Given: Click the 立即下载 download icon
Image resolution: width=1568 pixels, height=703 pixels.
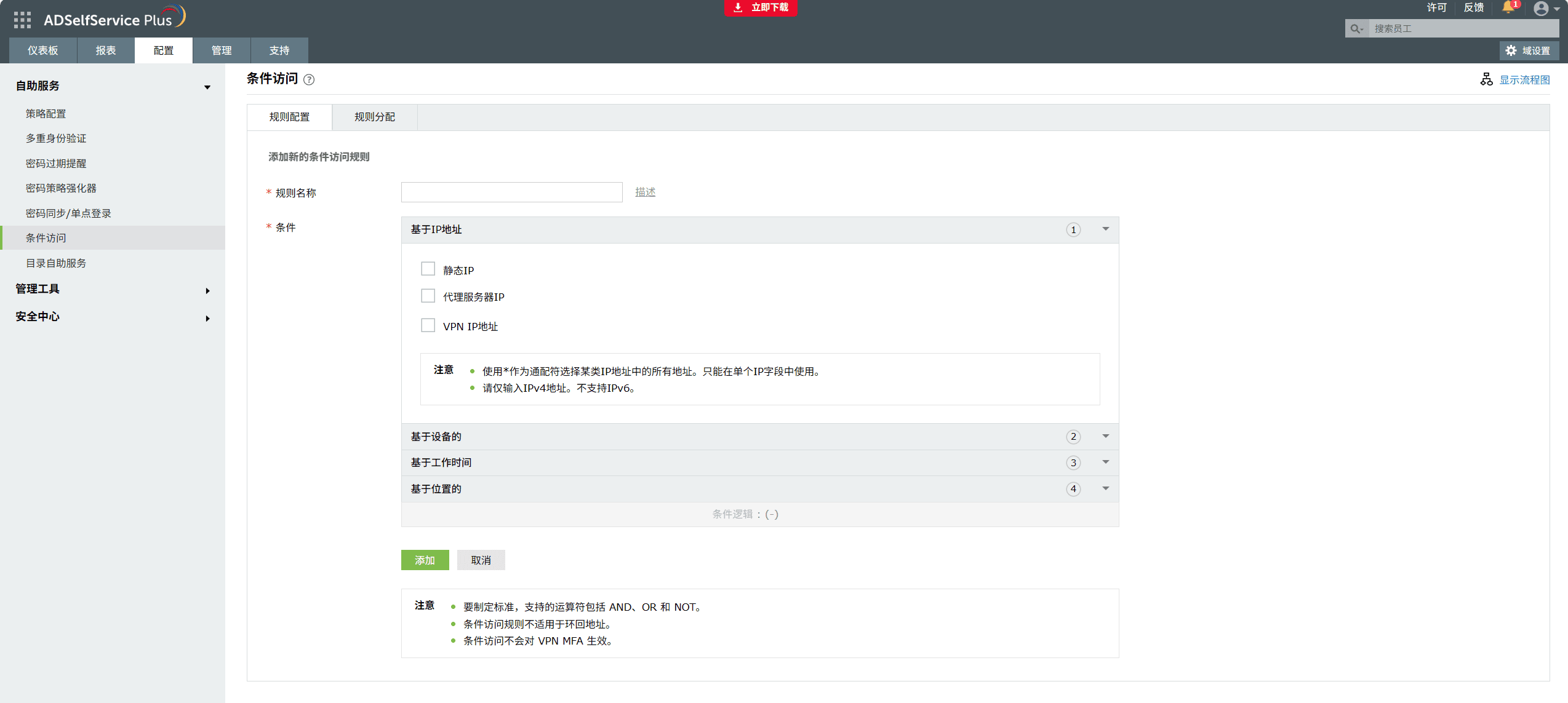Looking at the screenshot, I should [738, 7].
